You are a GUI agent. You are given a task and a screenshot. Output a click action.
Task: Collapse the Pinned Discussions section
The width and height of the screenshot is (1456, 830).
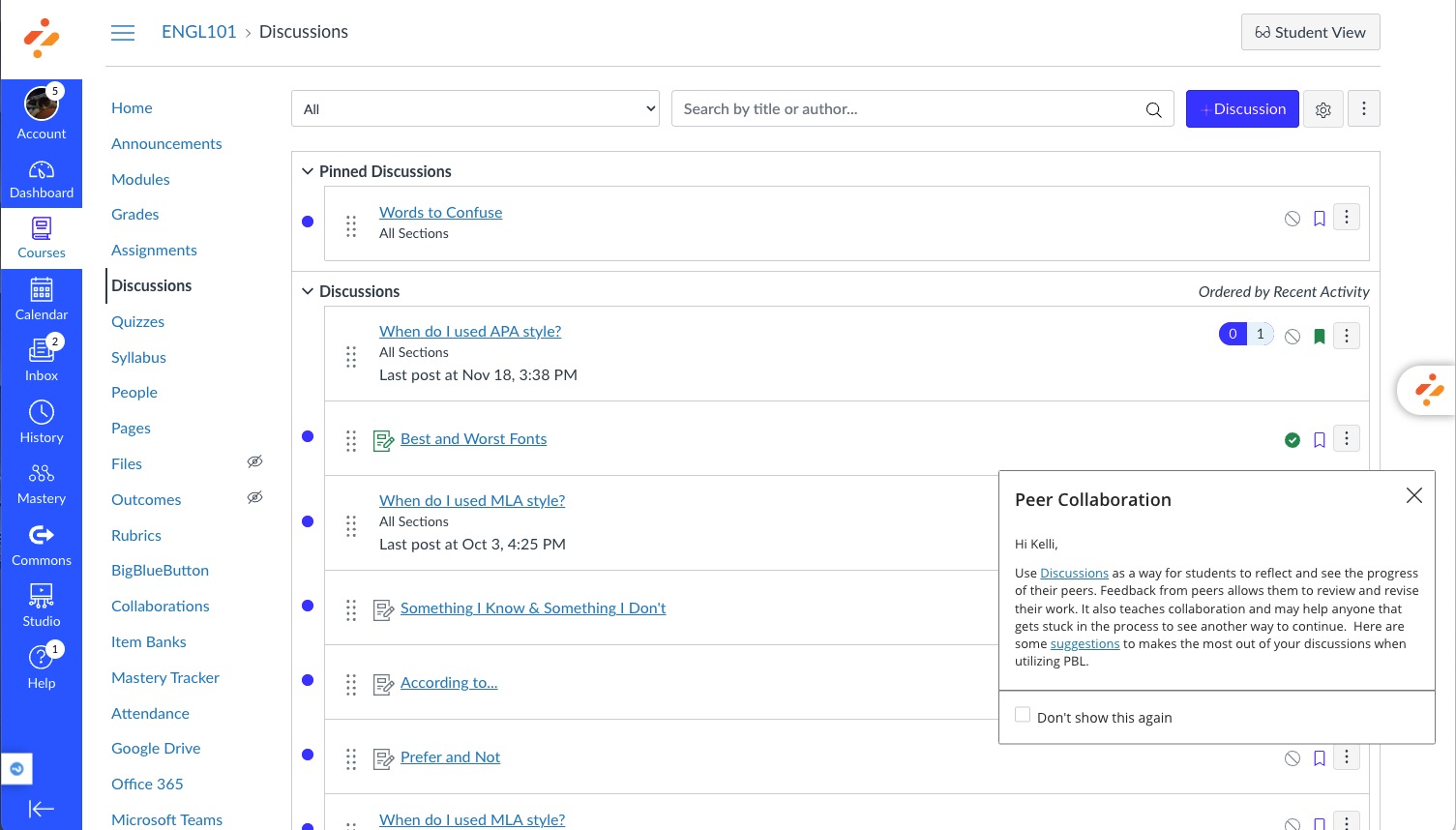tap(308, 171)
